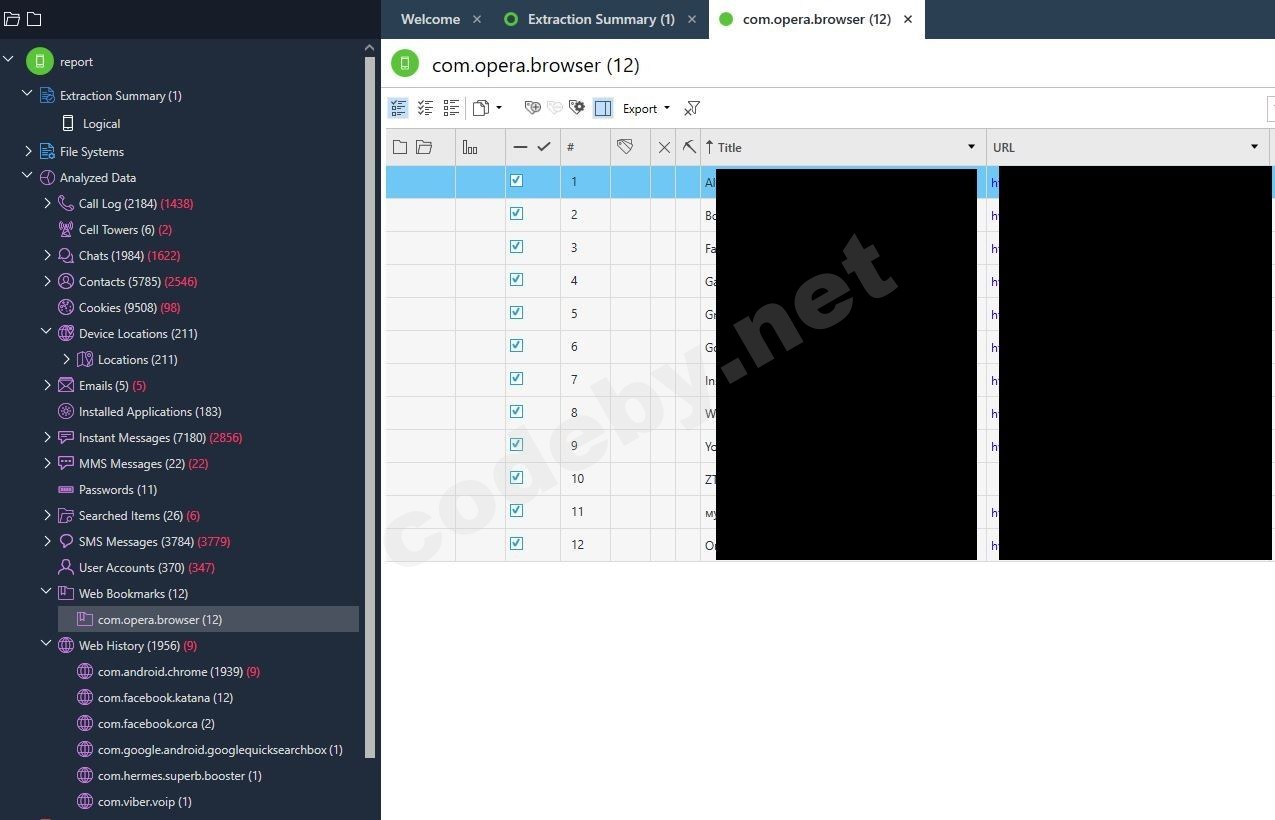Screen dimensions: 1275x820
Task: Click the add tag icon
Action: click(x=532, y=108)
